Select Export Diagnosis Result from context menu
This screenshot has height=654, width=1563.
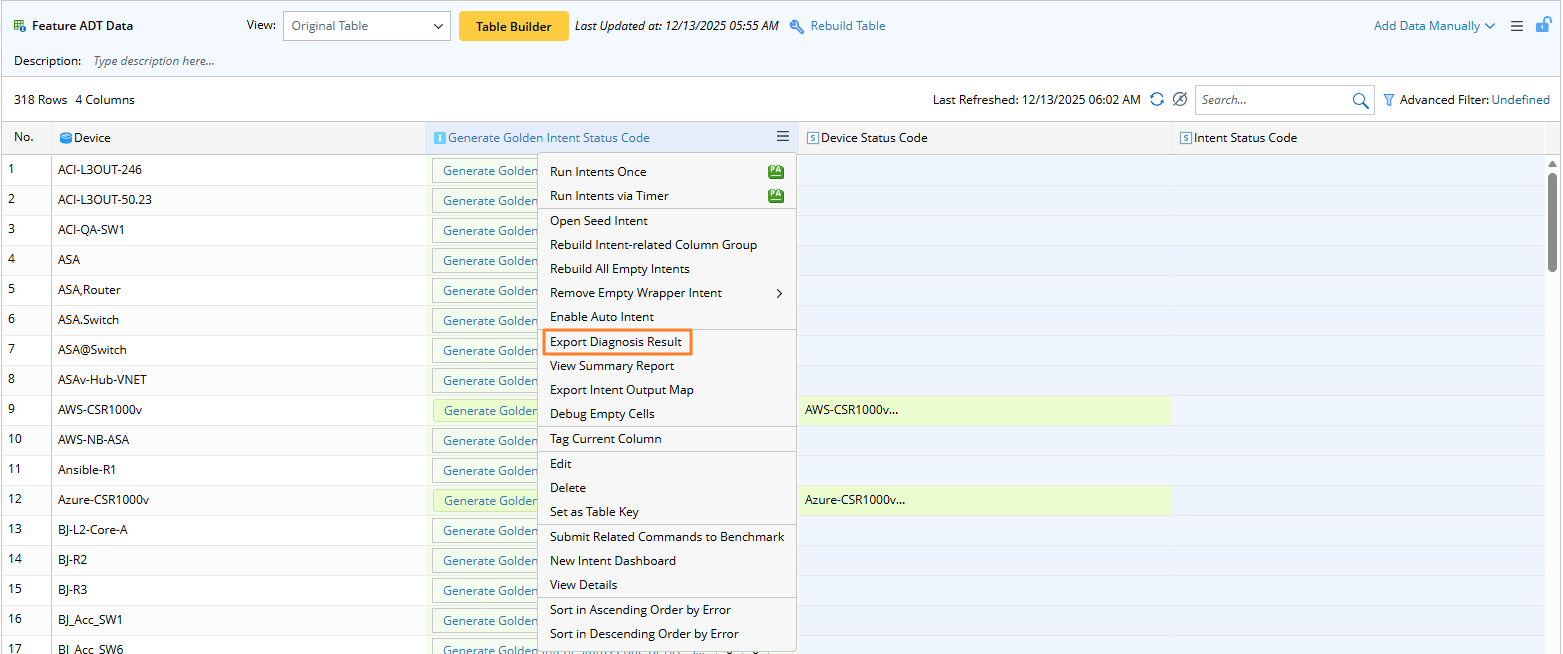point(616,342)
